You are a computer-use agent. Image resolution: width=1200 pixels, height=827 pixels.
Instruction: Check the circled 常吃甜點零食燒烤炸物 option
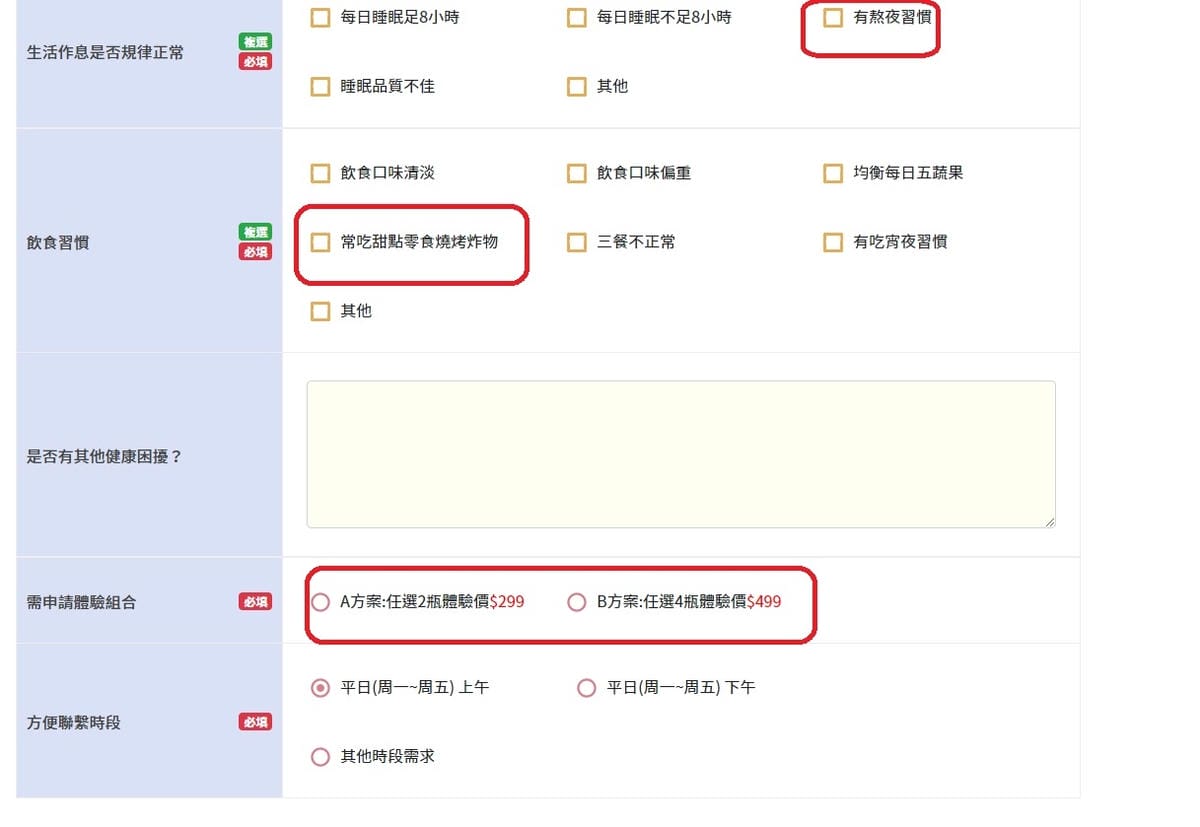(x=320, y=242)
